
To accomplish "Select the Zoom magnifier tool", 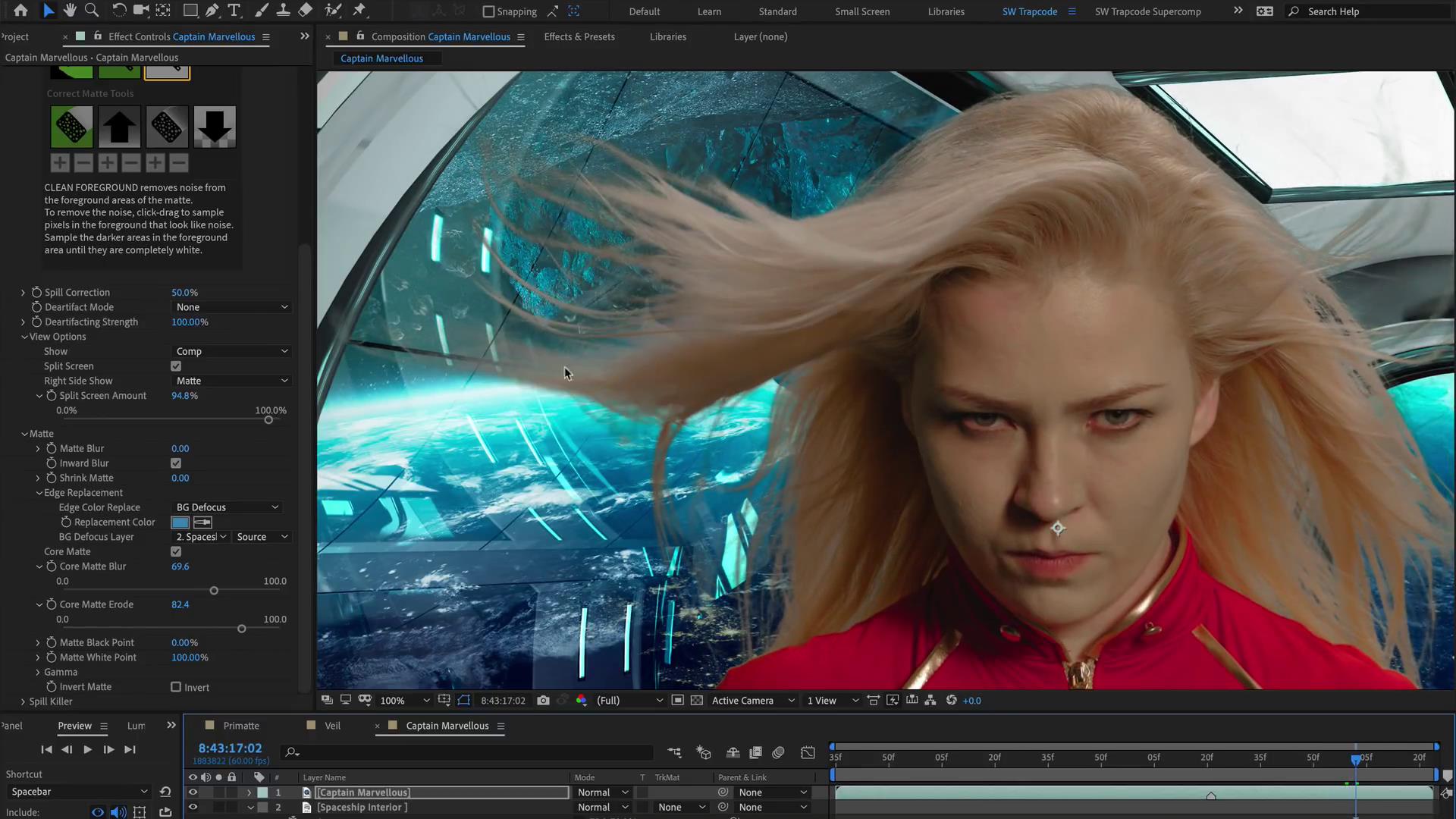I will [92, 11].
